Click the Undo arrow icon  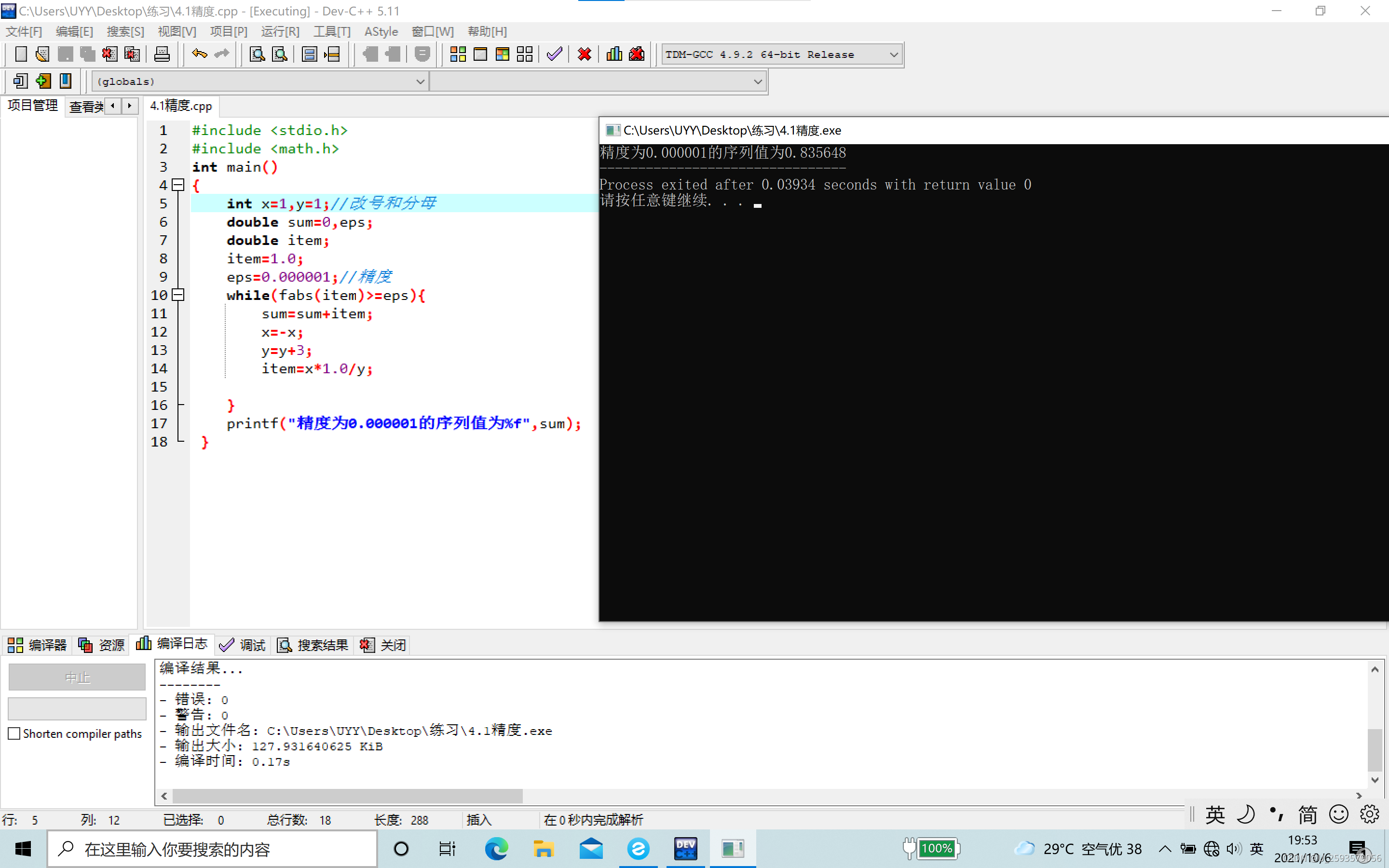(x=199, y=54)
